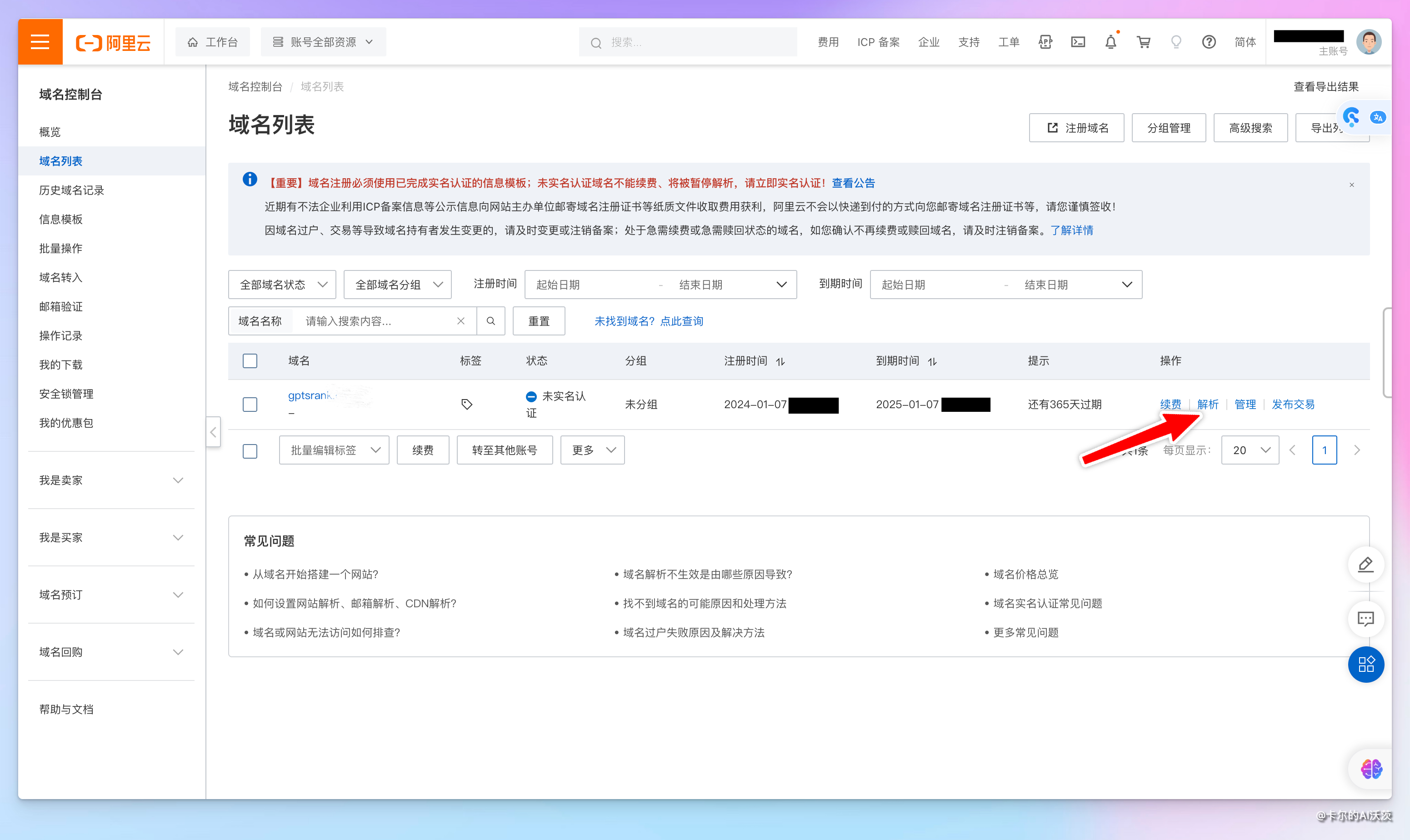Image resolution: width=1410 pixels, height=840 pixels.
Task: Click the top search box
Action: point(688,42)
